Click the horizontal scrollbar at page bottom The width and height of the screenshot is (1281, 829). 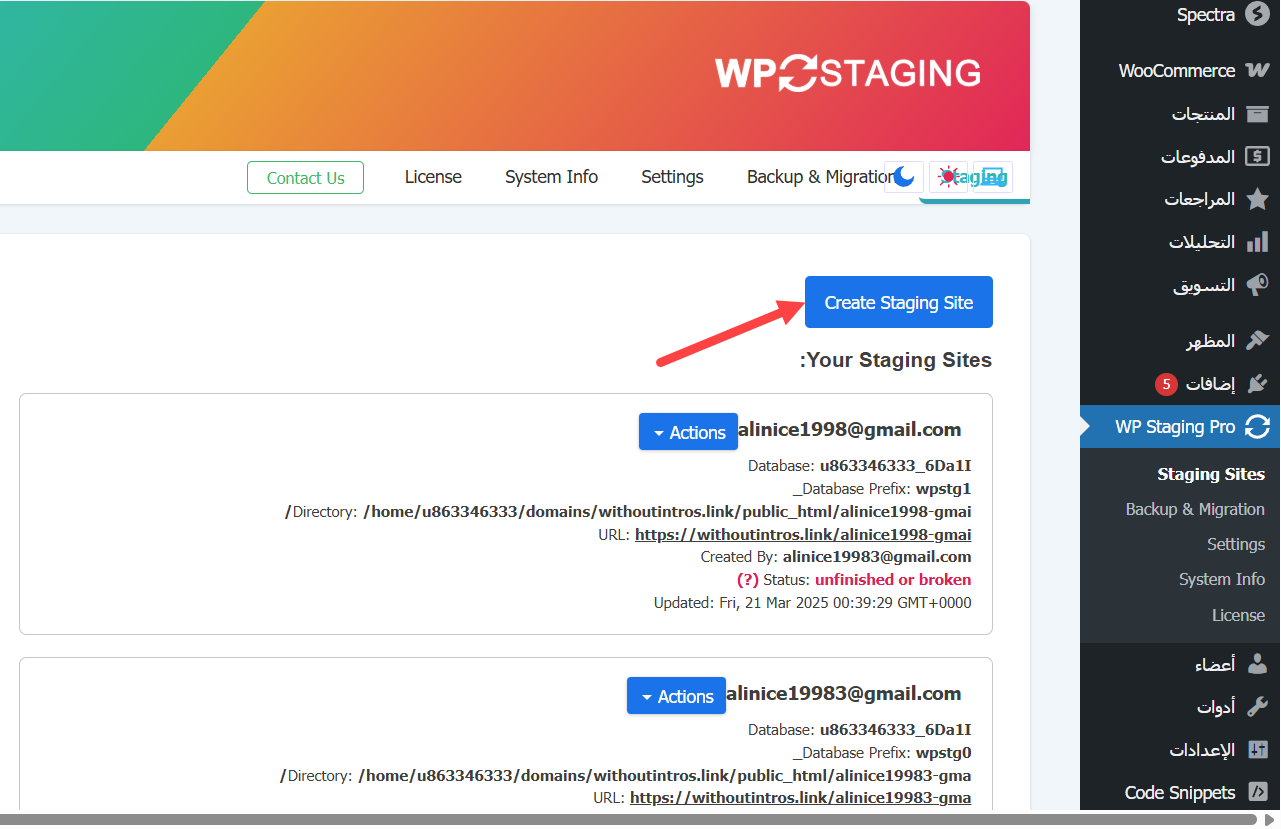coord(600,819)
